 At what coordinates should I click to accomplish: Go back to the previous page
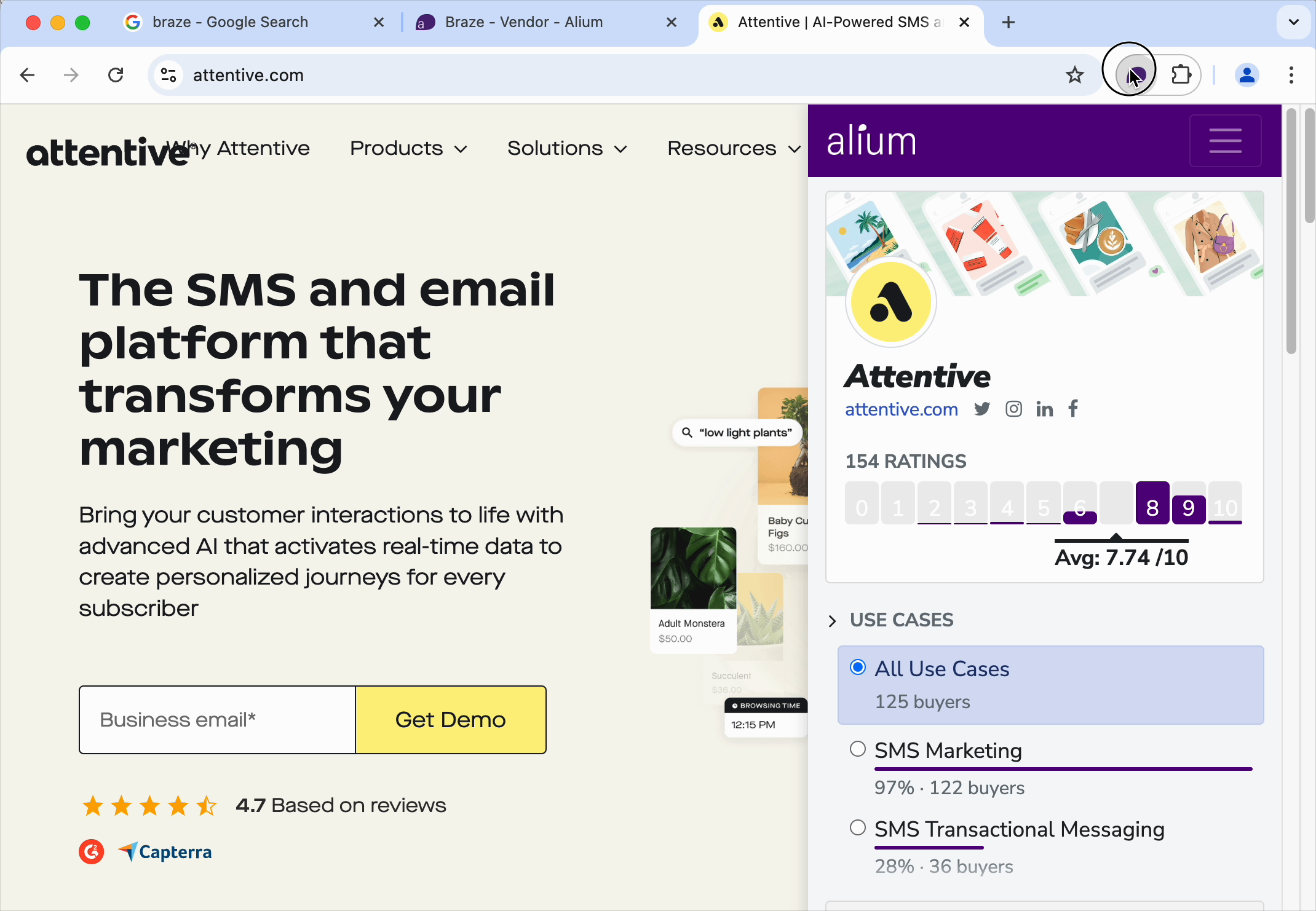coord(27,75)
